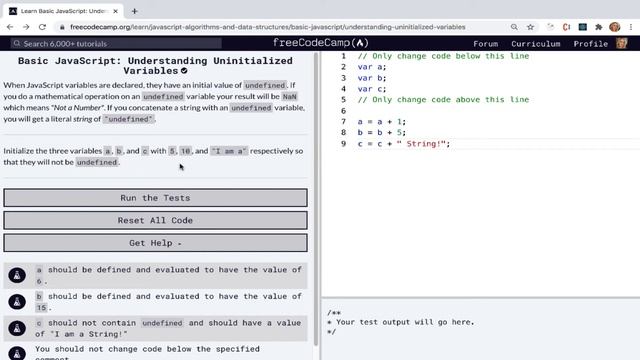Open the Forum link
The height and width of the screenshot is (360, 640).
click(485, 44)
